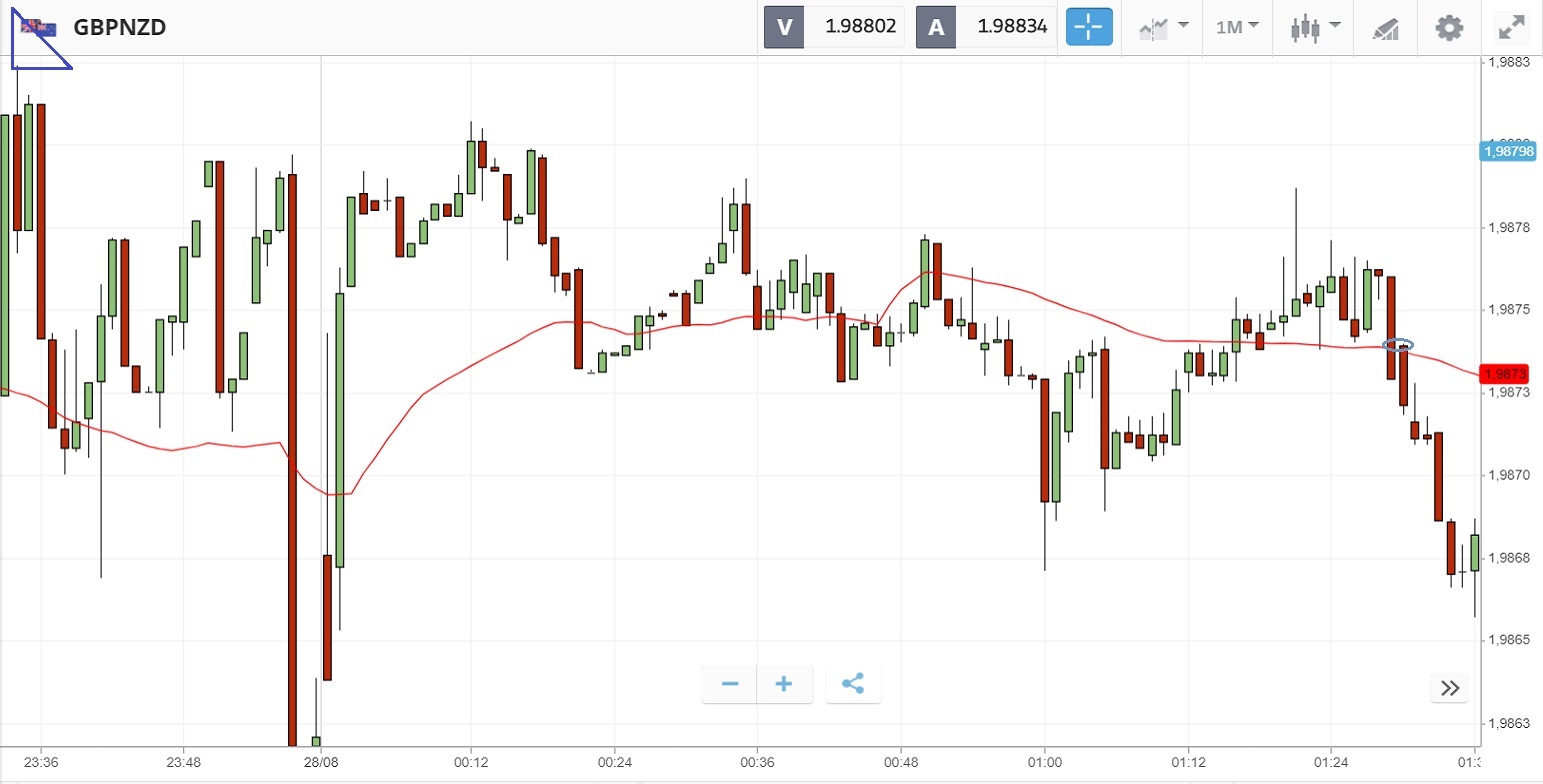Click the blue 1,98798 price label

[1509, 152]
